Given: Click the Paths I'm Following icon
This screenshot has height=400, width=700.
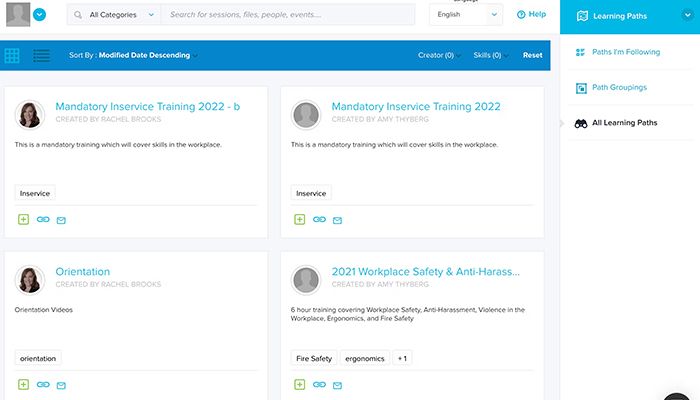Looking at the screenshot, I should (580, 52).
